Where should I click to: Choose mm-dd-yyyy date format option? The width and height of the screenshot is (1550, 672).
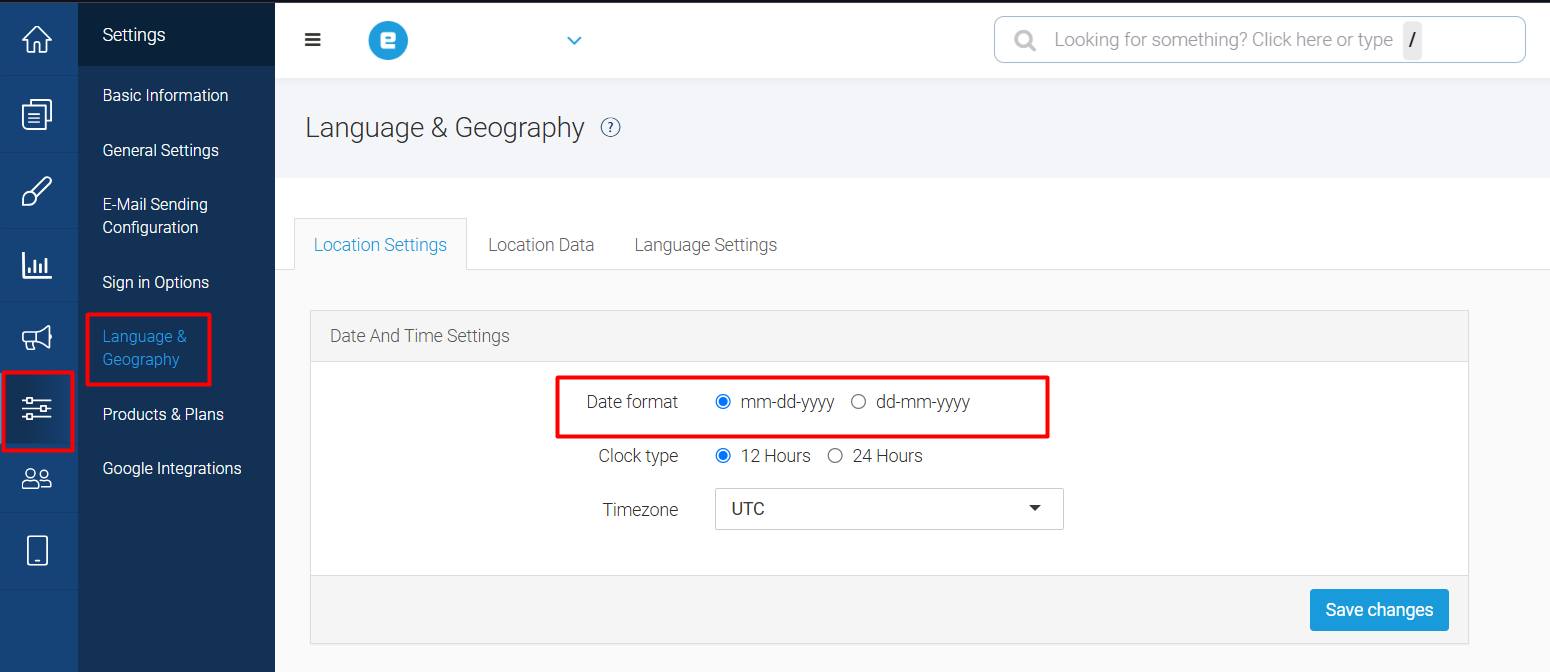pos(723,402)
